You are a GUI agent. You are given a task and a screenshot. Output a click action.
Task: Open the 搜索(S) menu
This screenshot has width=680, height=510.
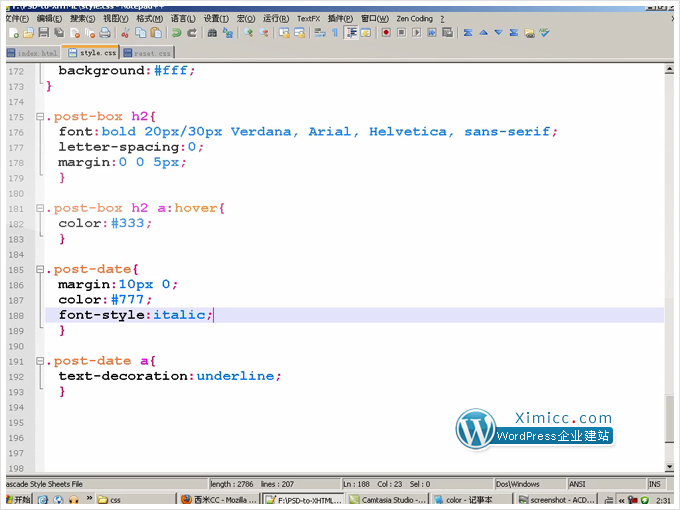[82, 19]
